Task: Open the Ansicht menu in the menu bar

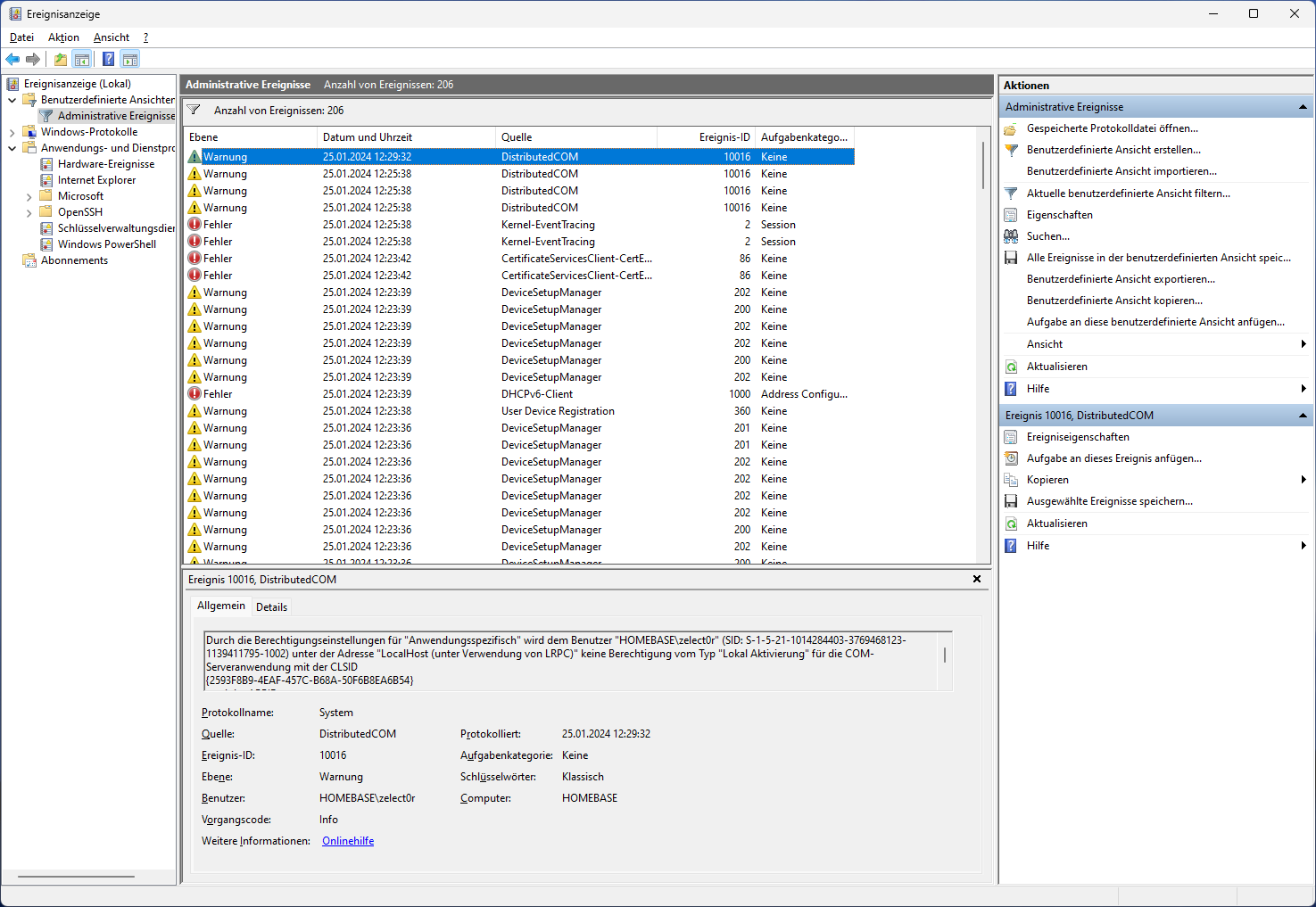Action: (112, 37)
